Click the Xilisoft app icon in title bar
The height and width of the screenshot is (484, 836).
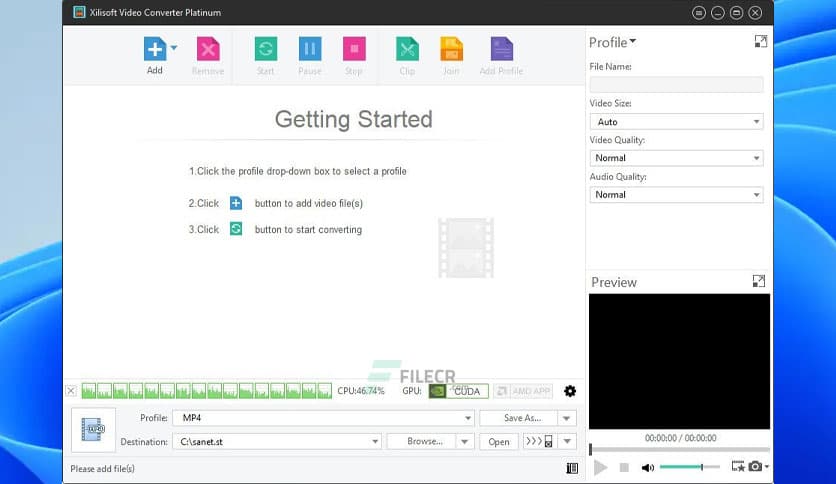point(79,12)
